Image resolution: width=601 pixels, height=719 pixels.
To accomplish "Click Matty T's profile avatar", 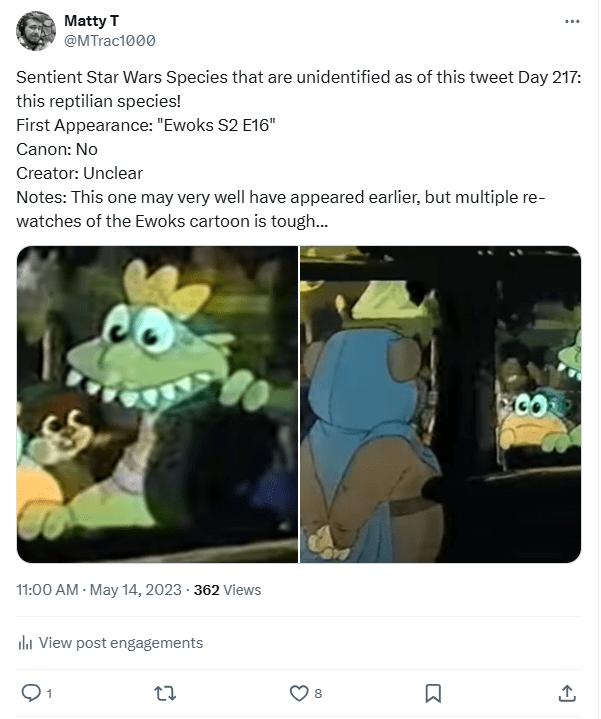I will (36, 31).
